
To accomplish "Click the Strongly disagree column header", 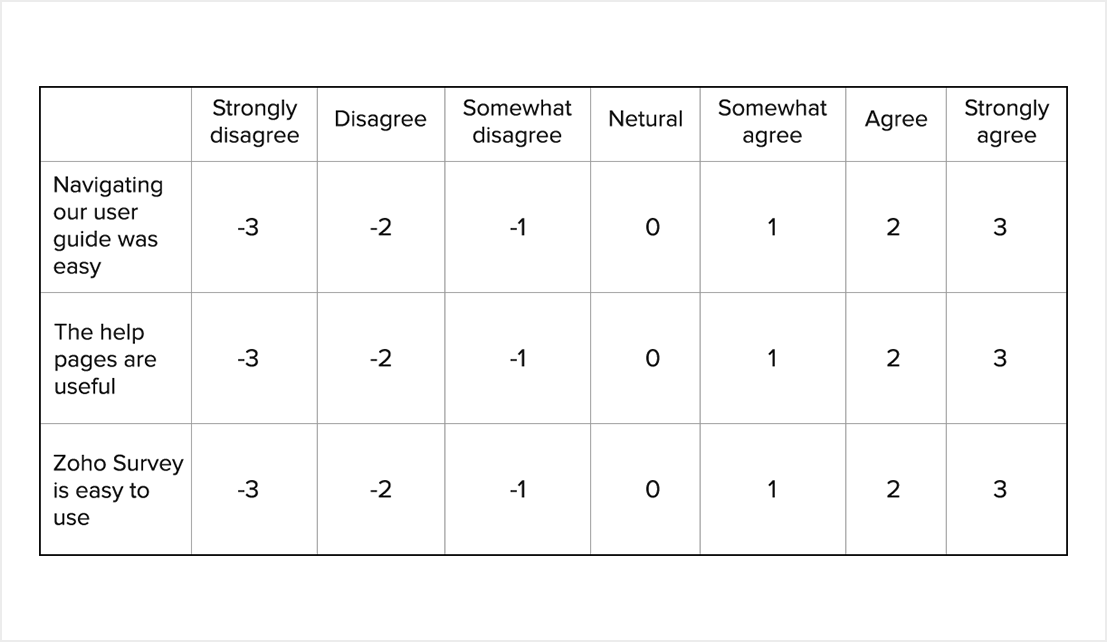I will pyautogui.click(x=254, y=122).
